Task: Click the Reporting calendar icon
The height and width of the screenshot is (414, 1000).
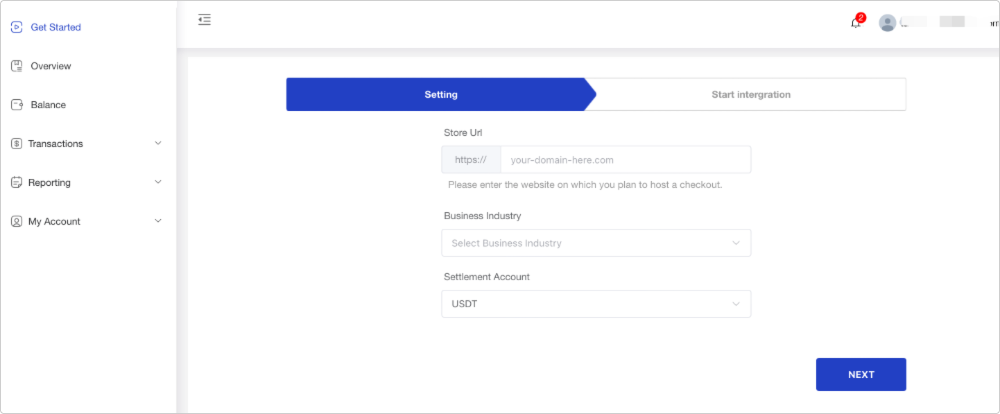Action: (x=17, y=182)
